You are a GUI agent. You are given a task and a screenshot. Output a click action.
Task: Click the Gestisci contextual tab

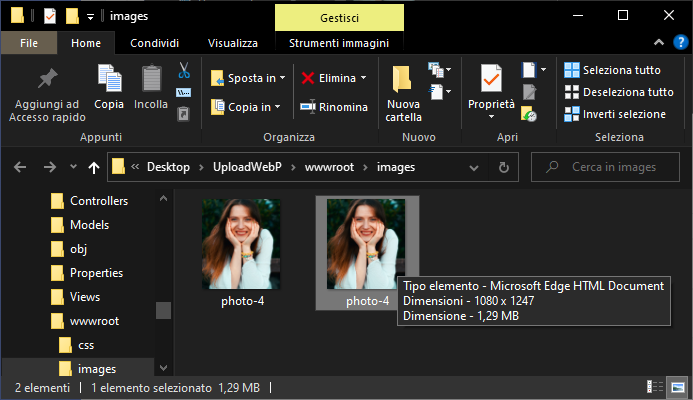click(339, 18)
